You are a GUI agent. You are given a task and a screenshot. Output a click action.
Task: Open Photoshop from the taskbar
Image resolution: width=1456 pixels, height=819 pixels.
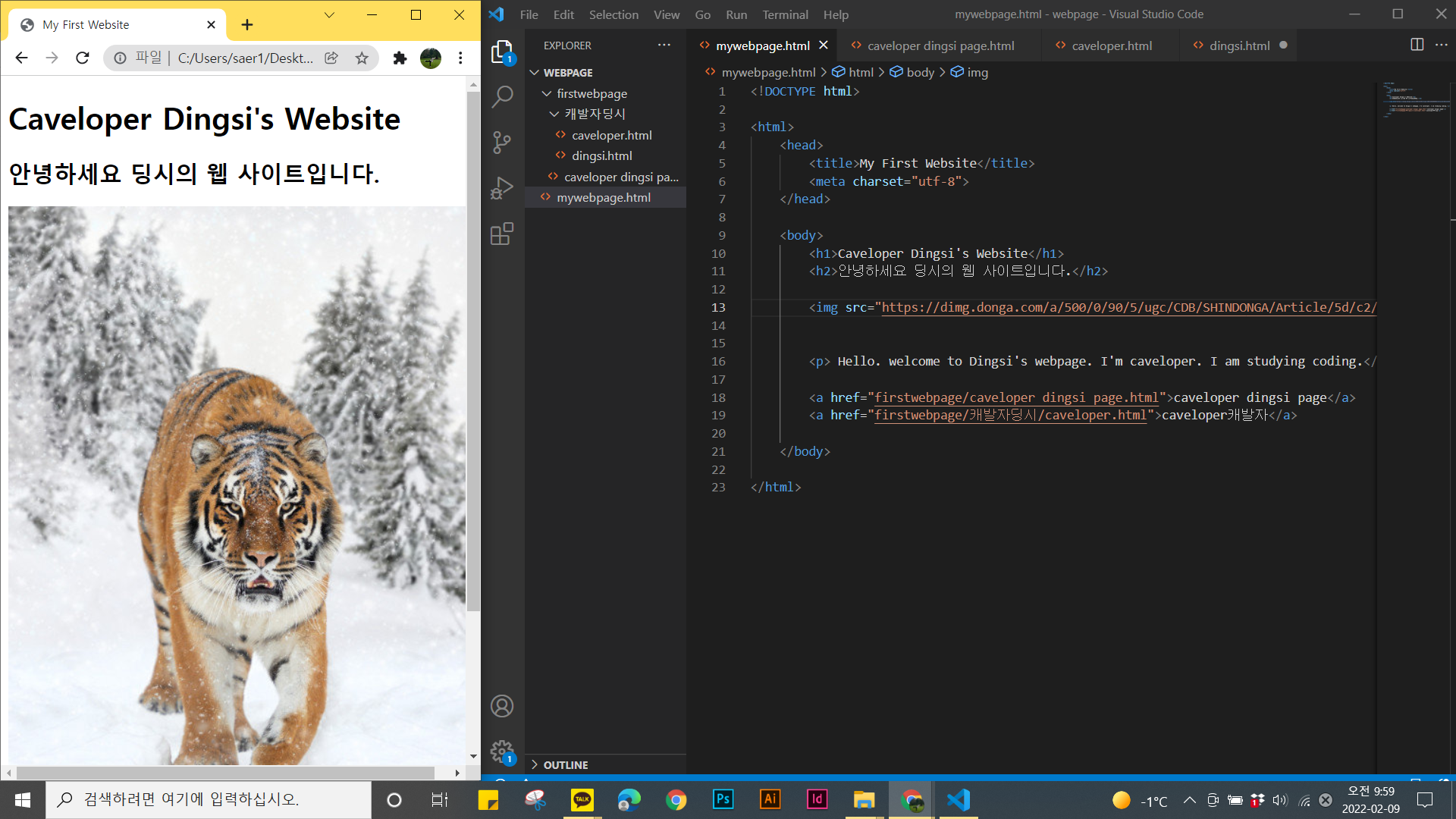pos(723,799)
